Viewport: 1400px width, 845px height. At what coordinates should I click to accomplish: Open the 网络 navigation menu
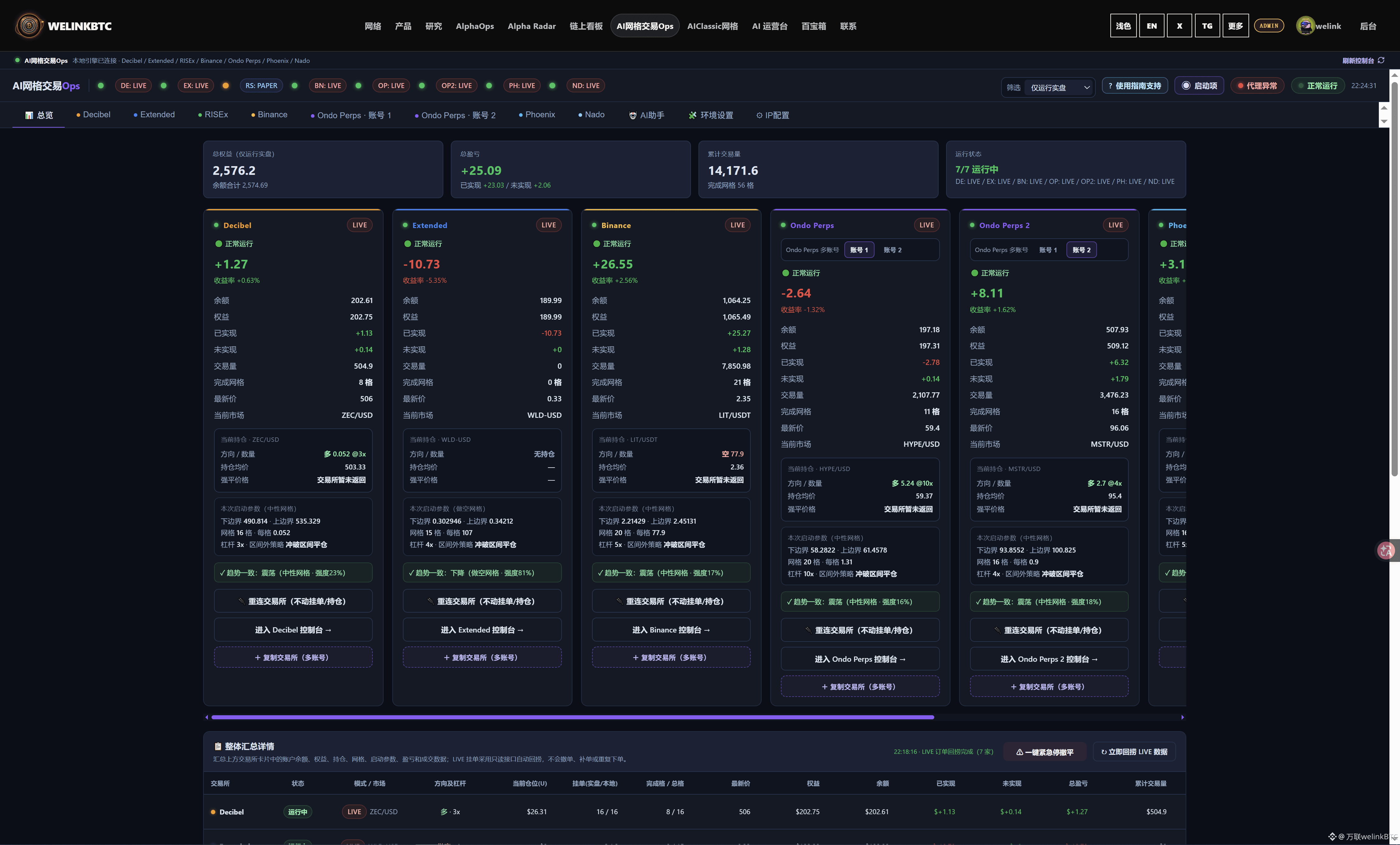(x=373, y=26)
